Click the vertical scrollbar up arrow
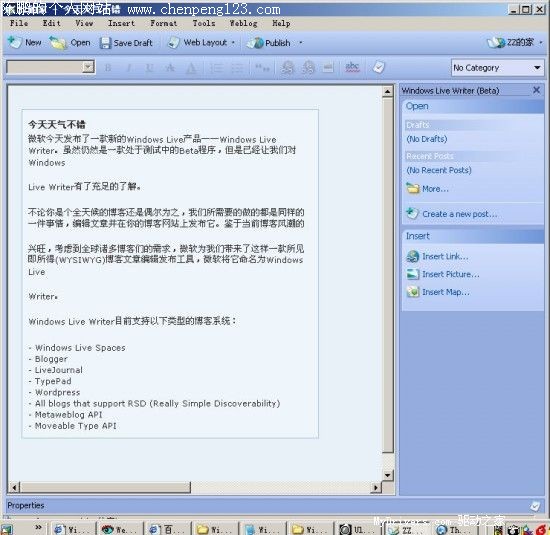The width and height of the screenshot is (550, 535). (387, 92)
